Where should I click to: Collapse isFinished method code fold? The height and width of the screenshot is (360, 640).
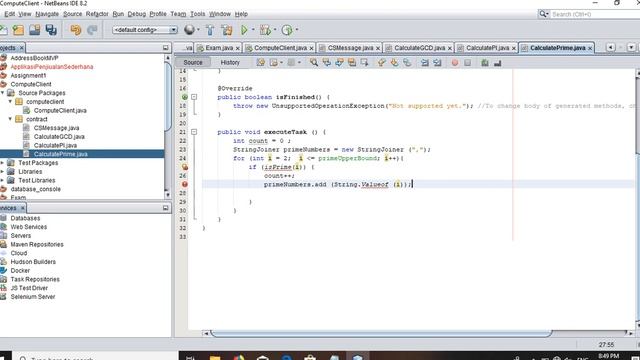pyautogui.click(x=194, y=97)
